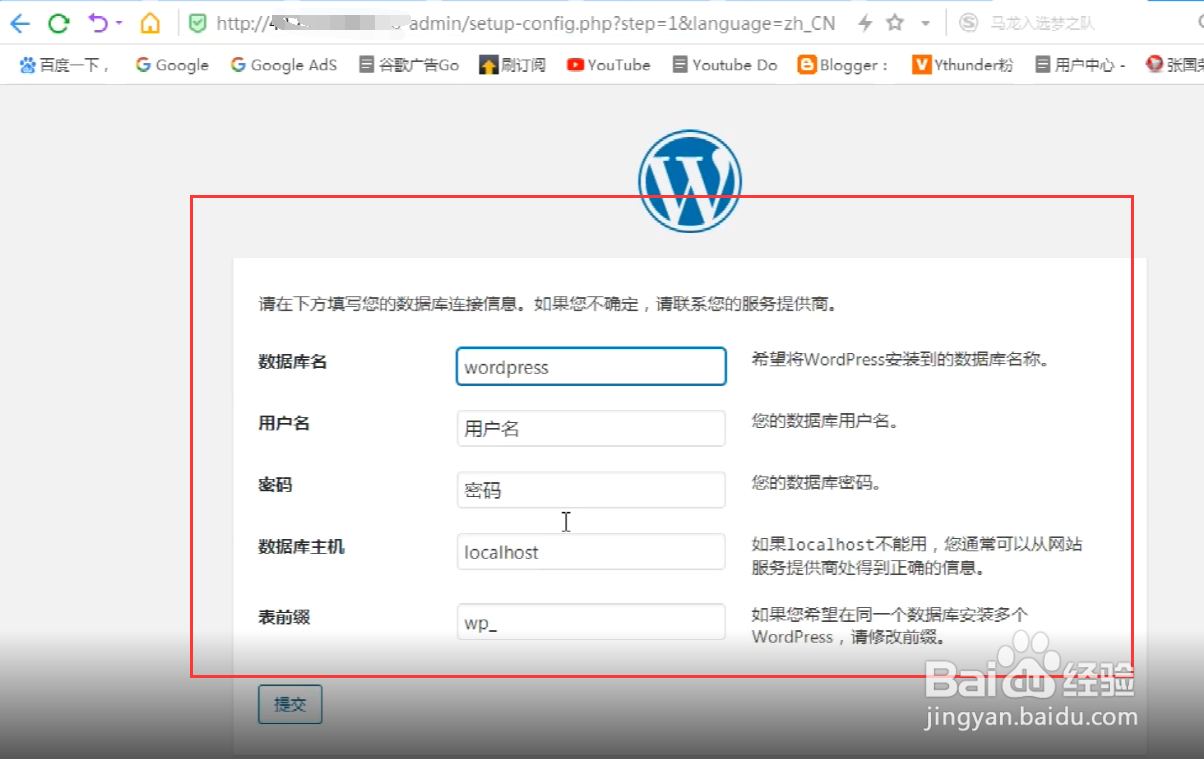
Task: Click the 数据库名 input field
Action: [591, 367]
